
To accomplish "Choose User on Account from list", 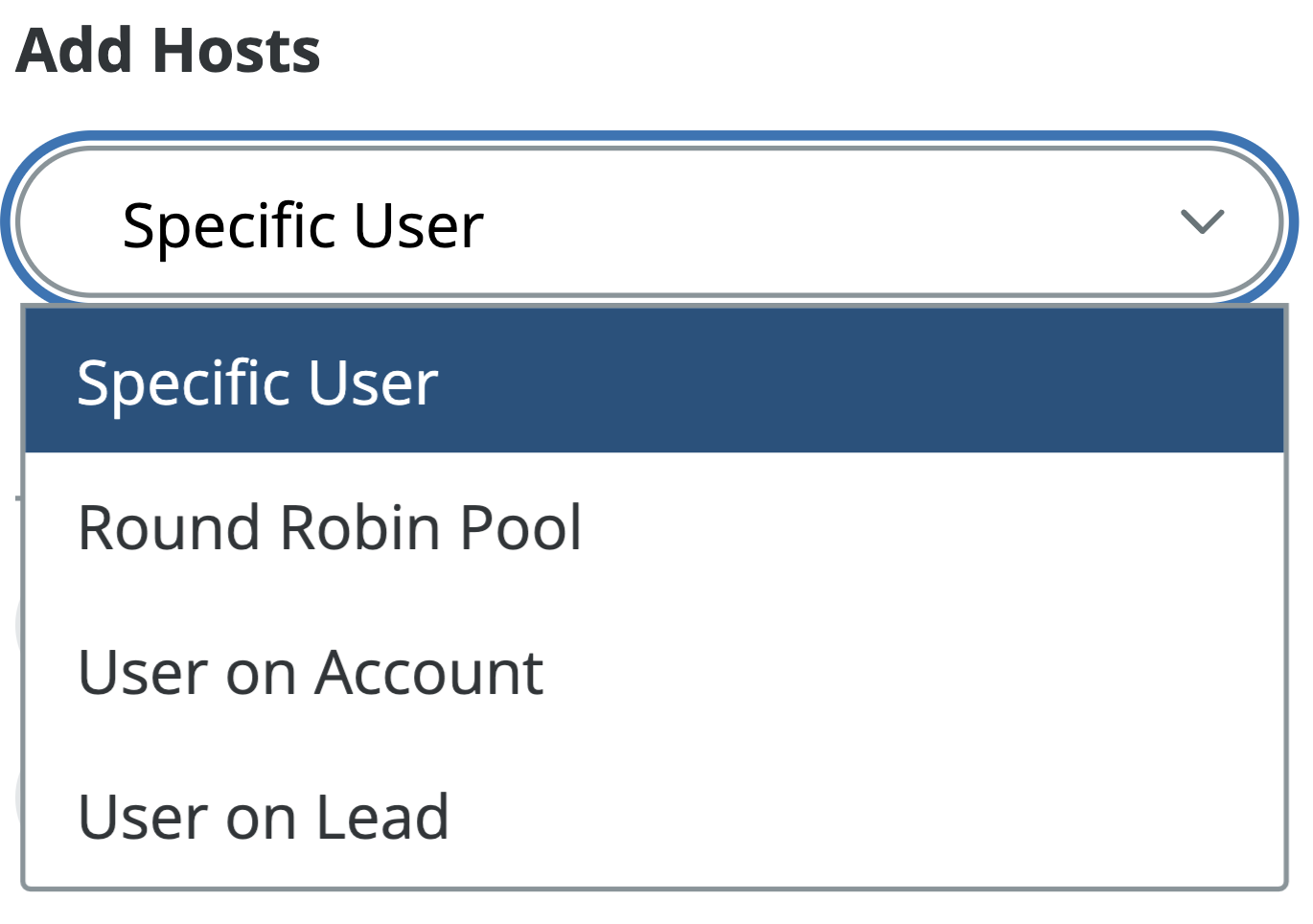I will (x=311, y=672).
